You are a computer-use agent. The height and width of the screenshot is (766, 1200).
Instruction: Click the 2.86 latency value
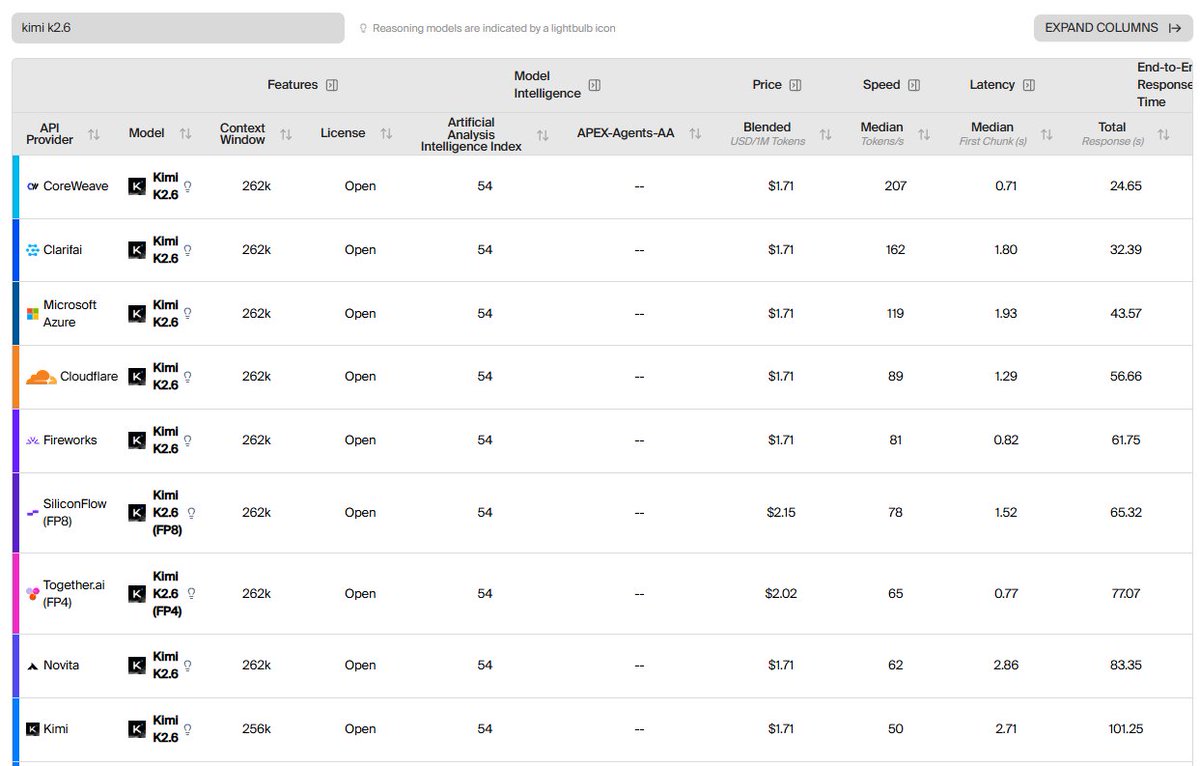(x=1006, y=666)
